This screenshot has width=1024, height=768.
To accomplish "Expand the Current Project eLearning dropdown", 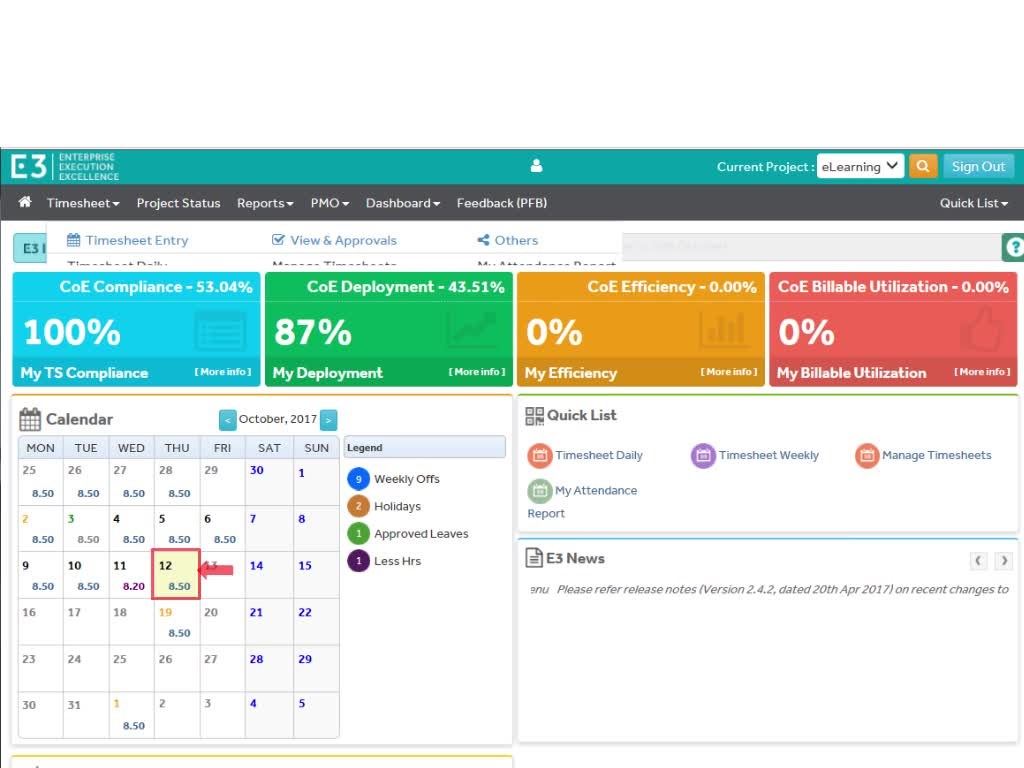I will click(x=860, y=167).
